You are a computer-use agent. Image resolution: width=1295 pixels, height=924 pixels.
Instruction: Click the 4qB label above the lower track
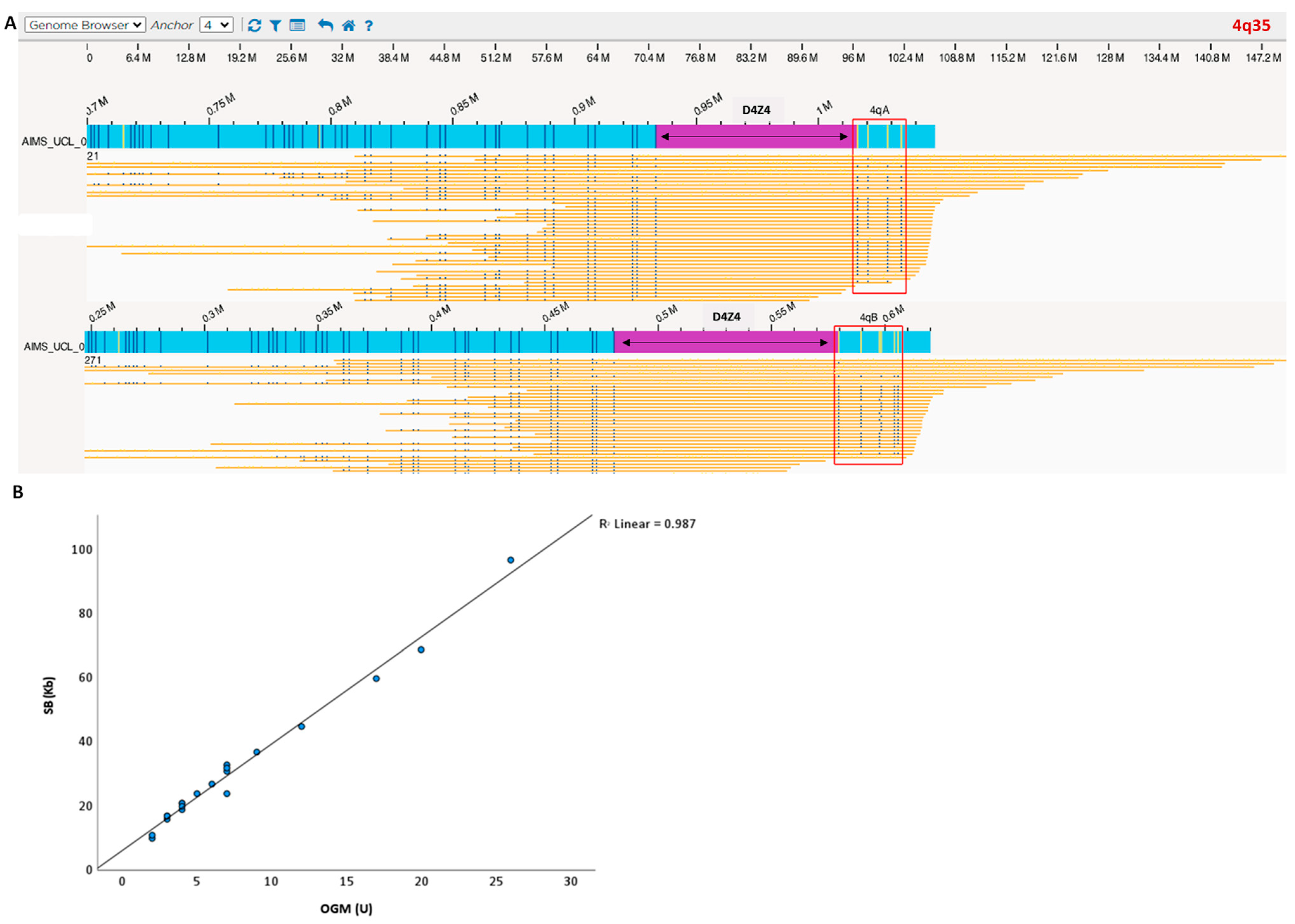point(868,318)
